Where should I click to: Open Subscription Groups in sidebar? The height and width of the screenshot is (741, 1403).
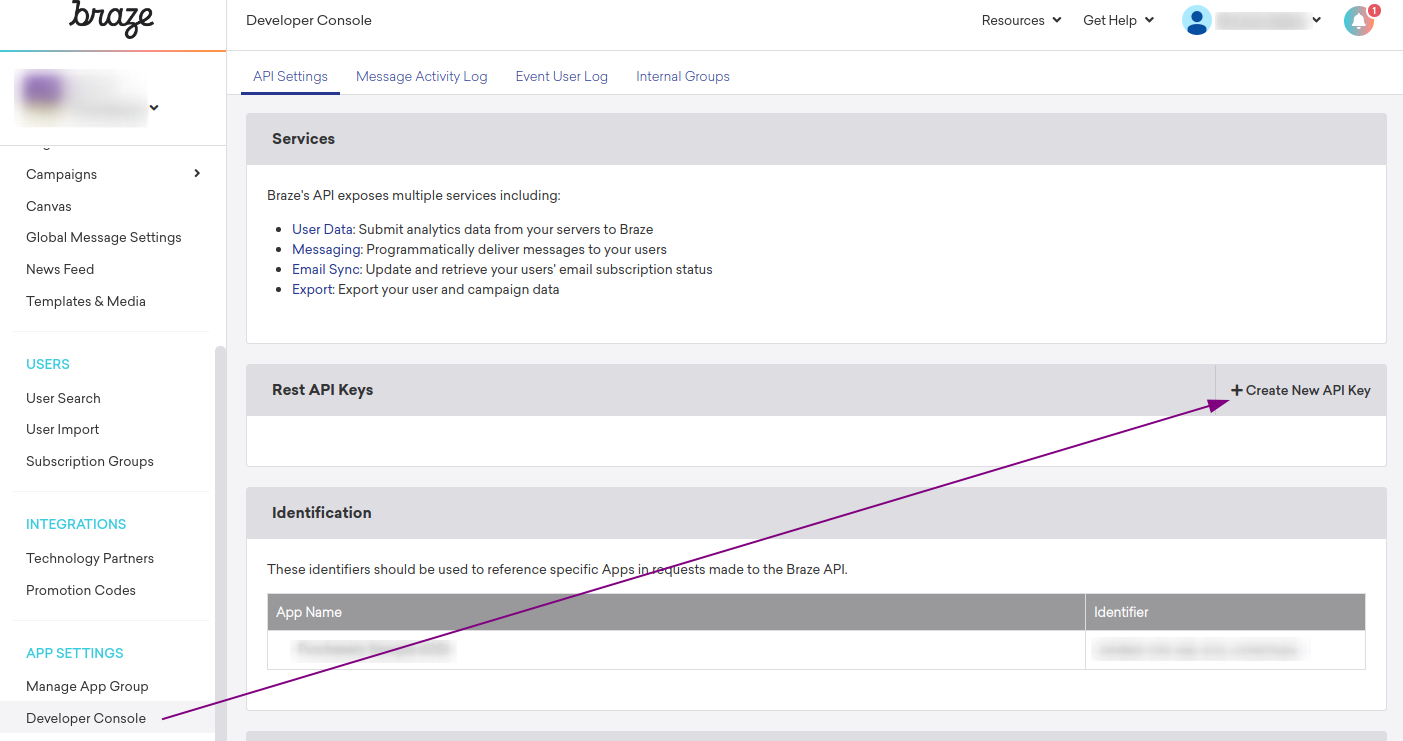[x=90, y=461]
